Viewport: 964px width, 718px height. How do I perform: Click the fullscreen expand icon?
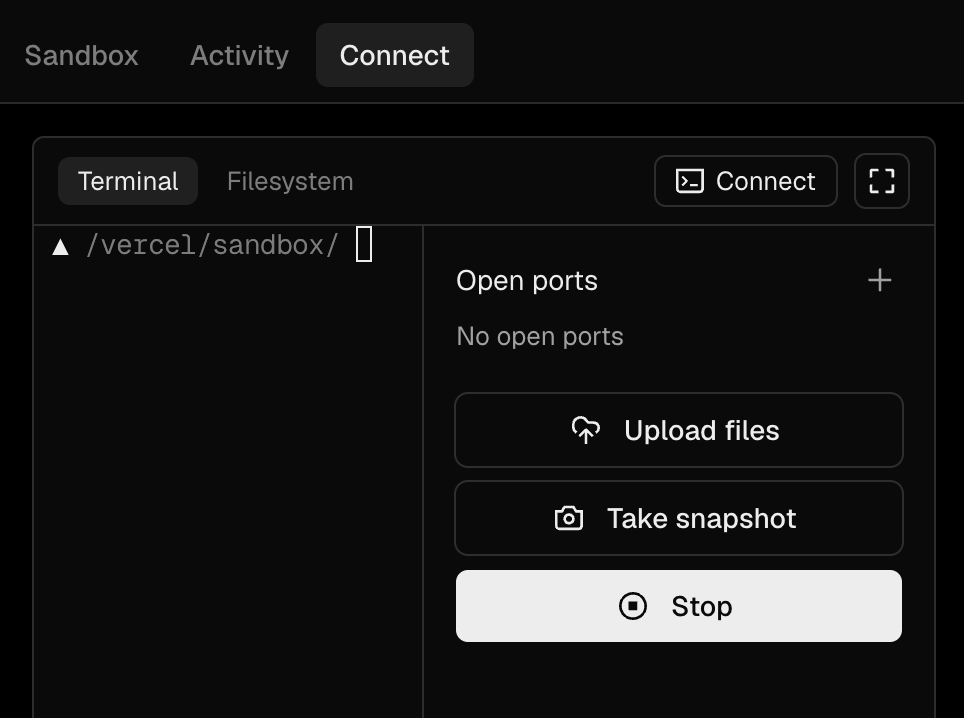(882, 181)
